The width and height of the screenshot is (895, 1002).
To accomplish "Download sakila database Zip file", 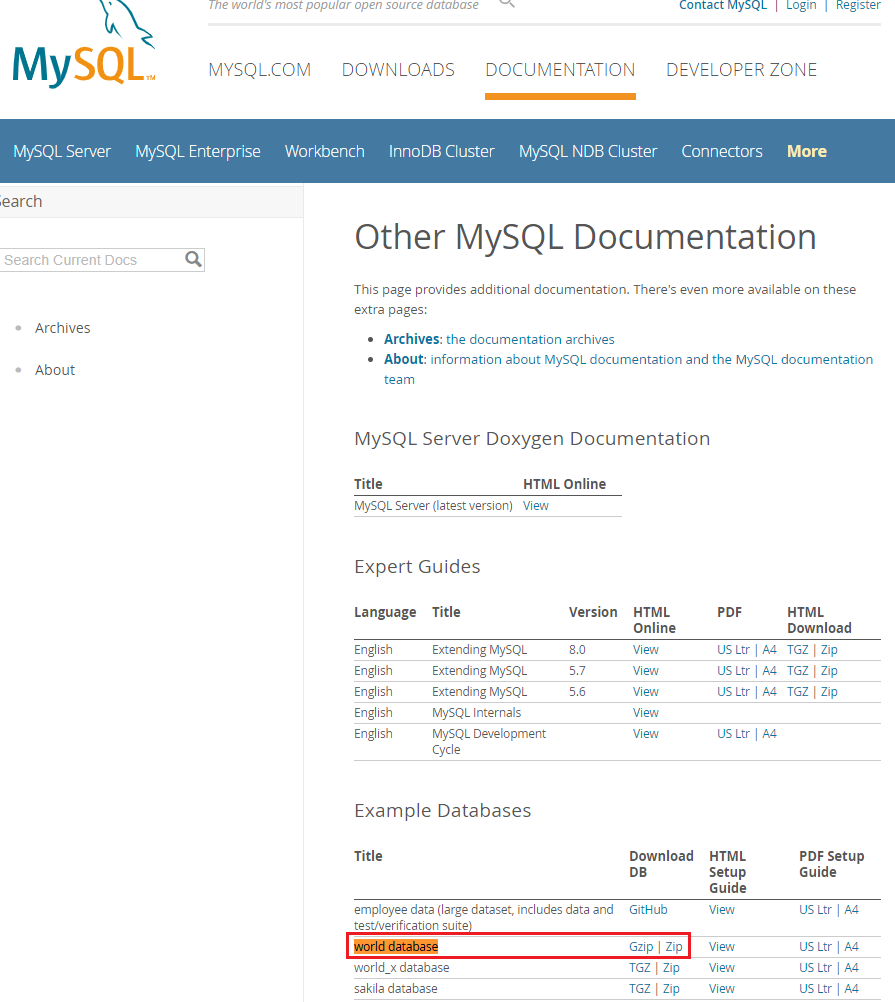I will point(671,989).
